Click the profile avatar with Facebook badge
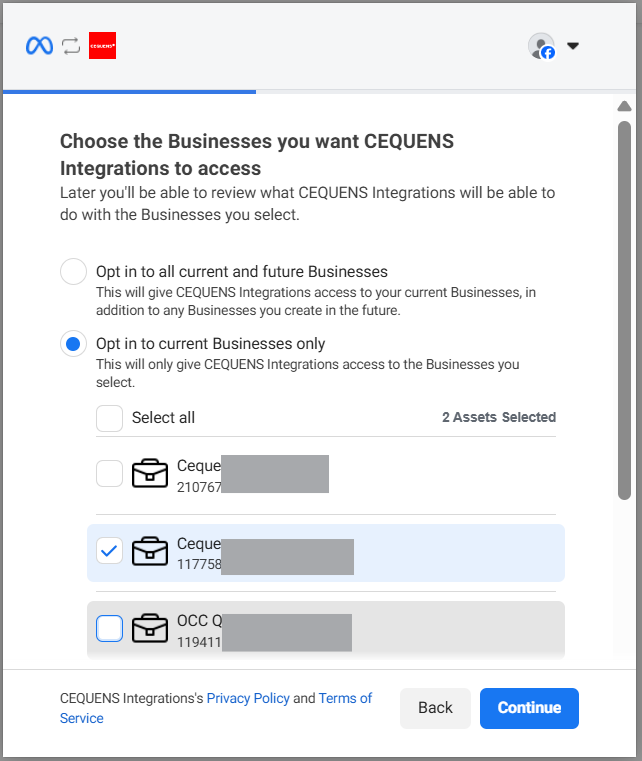Screen dimensions: 642x761 541,46
